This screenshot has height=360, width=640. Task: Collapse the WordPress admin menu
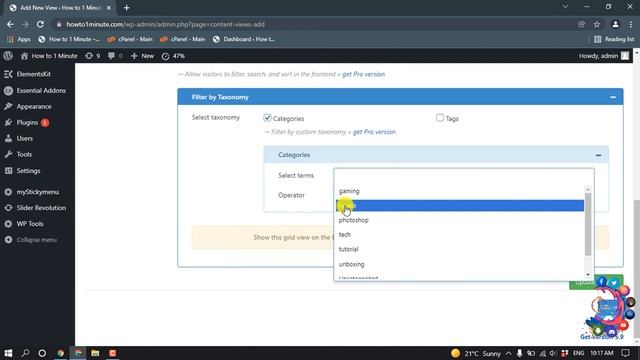(x=37, y=240)
